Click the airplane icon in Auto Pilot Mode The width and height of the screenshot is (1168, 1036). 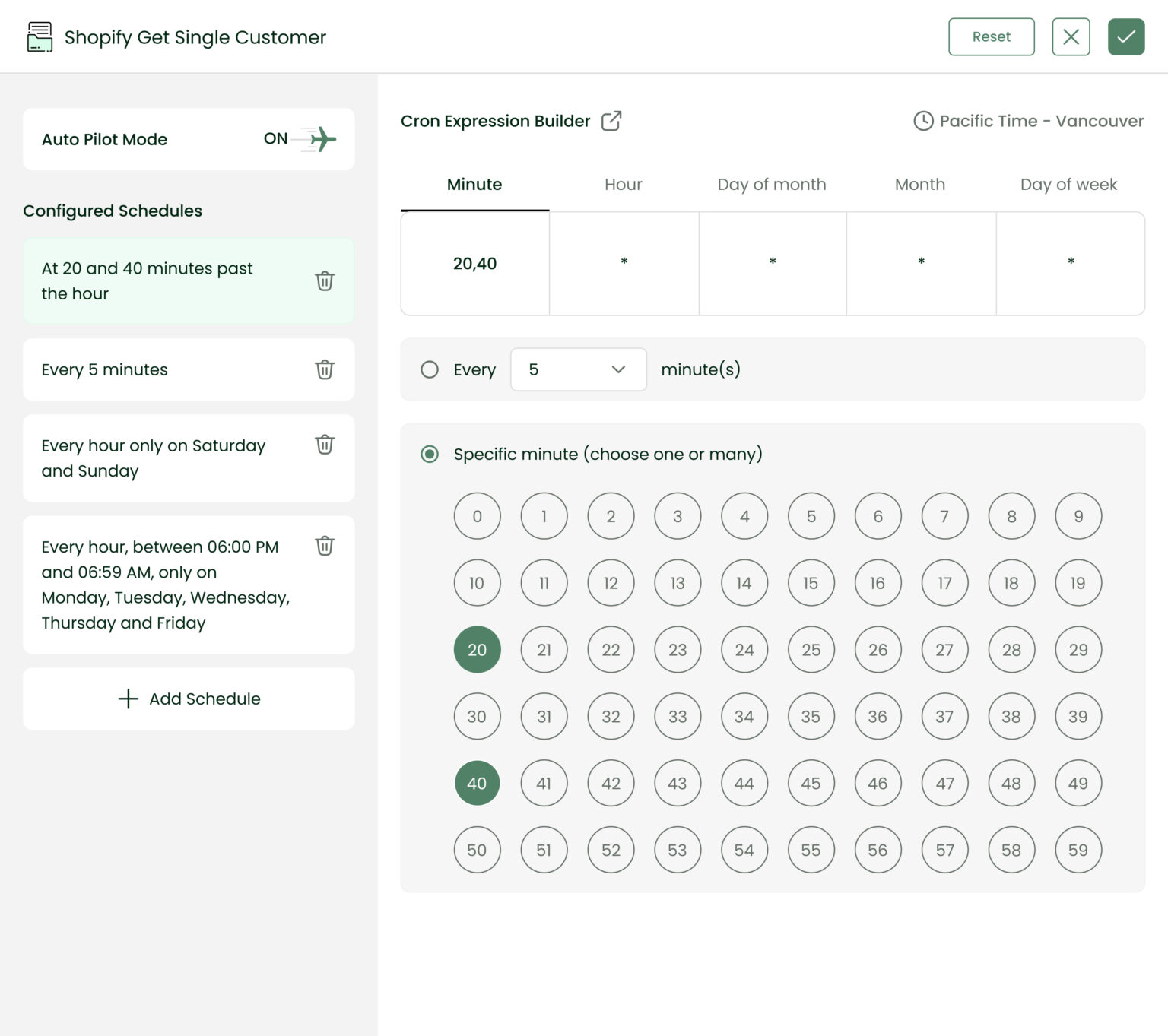[322, 139]
